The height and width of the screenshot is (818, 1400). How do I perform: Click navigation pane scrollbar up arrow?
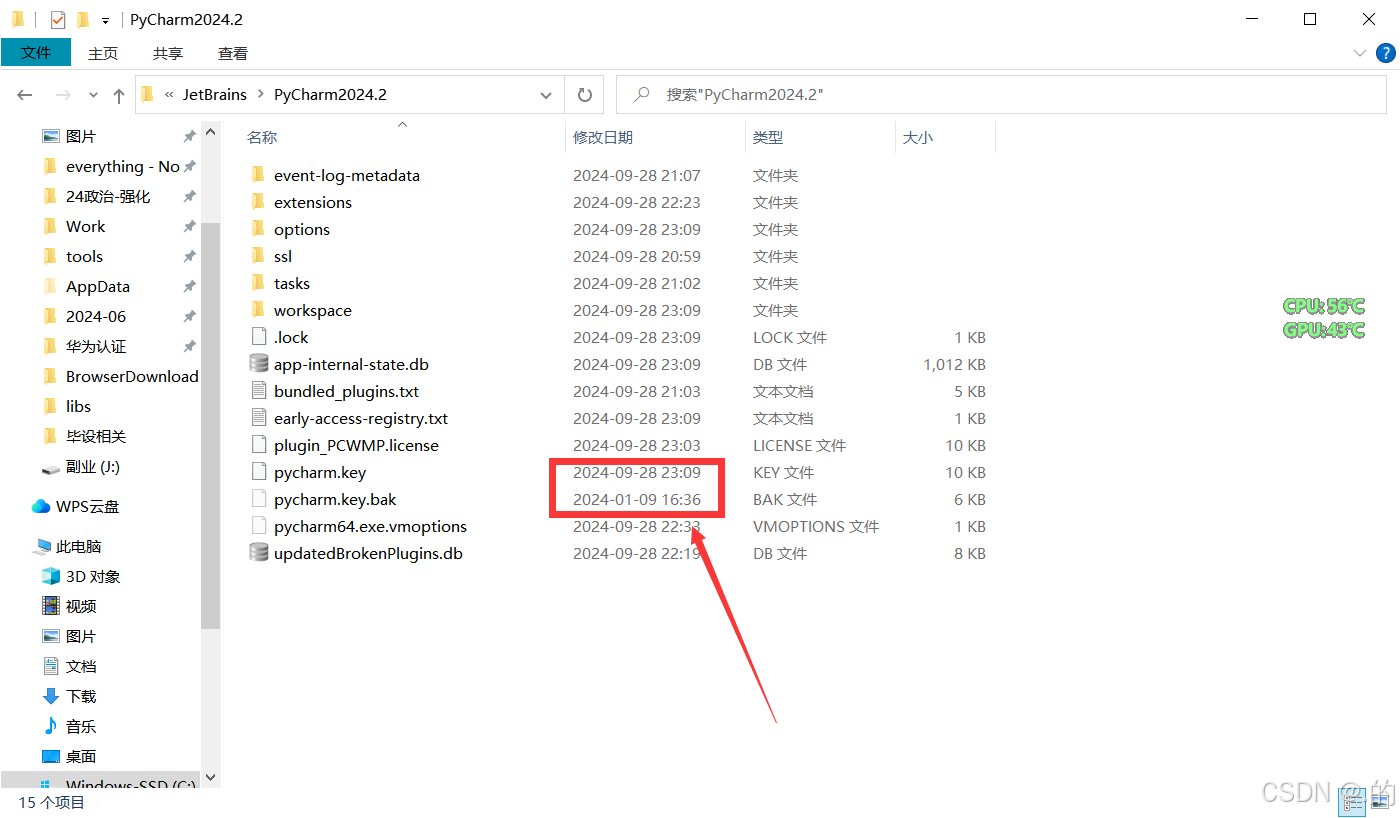point(210,132)
